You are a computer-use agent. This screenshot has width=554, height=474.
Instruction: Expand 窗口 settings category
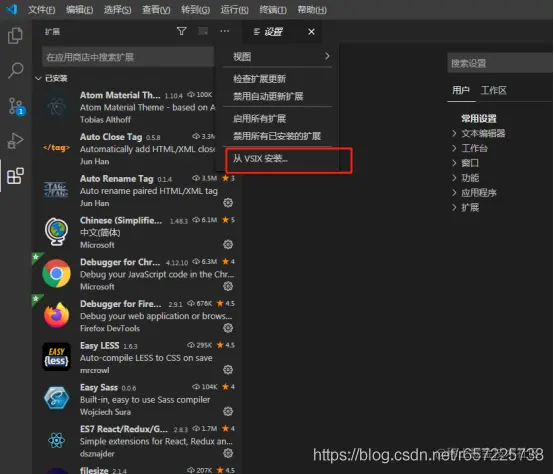(x=454, y=163)
